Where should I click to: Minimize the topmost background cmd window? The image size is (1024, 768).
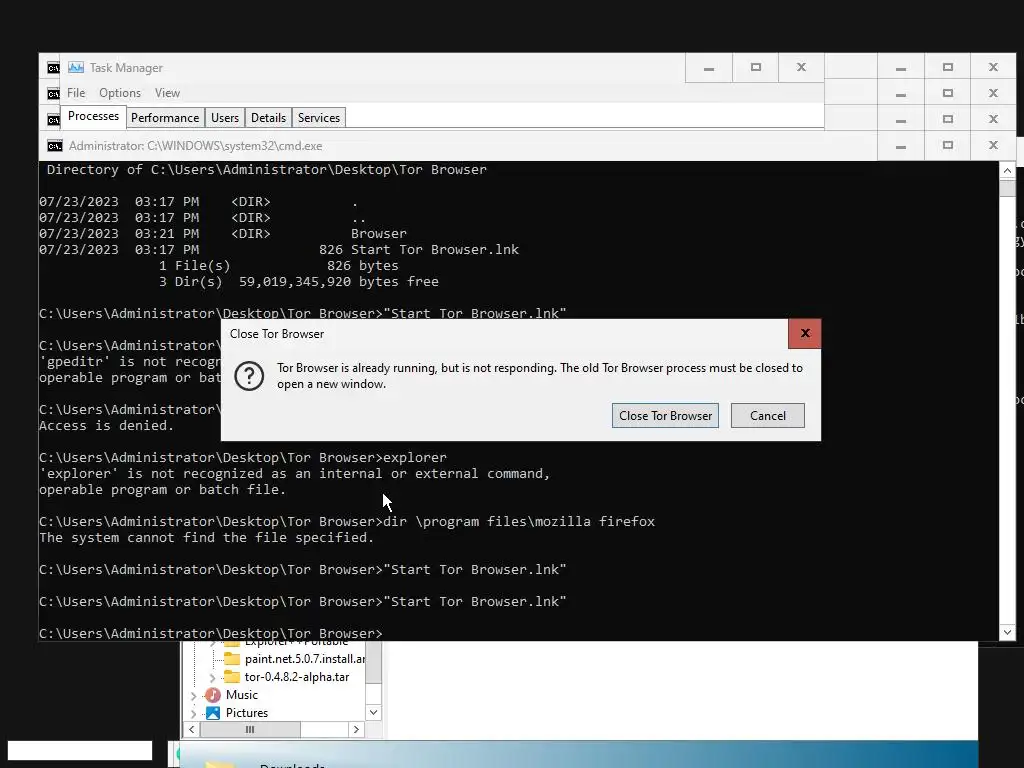[x=901, y=67]
